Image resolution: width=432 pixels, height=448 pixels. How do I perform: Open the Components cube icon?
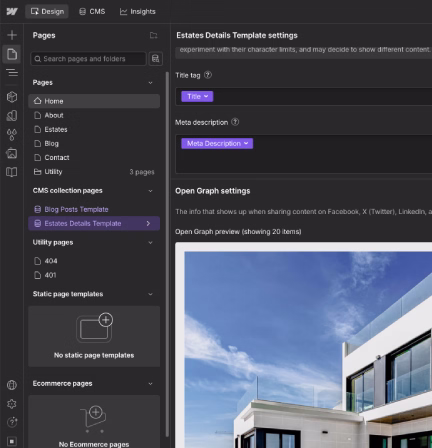[12, 97]
